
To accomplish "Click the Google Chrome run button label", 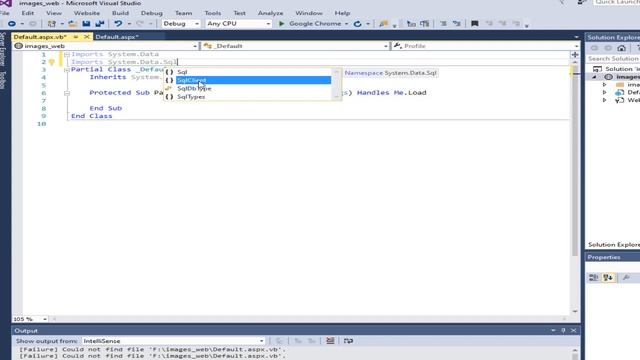I will tap(315, 24).
